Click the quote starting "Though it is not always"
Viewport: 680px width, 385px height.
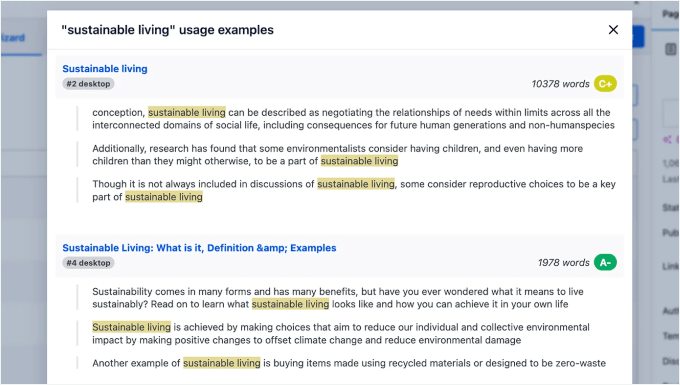point(354,190)
